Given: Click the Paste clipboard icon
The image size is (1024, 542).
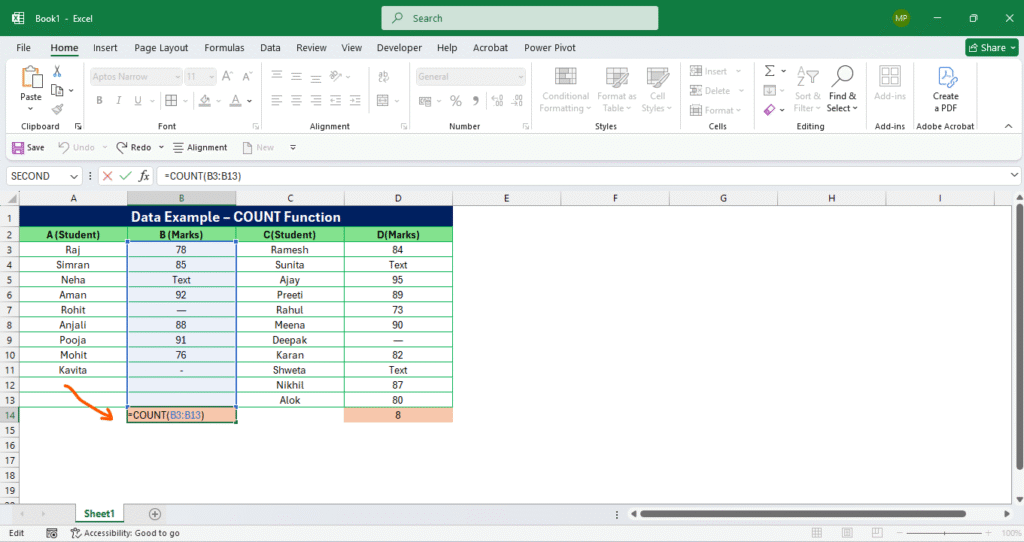Looking at the screenshot, I should point(31,78).
